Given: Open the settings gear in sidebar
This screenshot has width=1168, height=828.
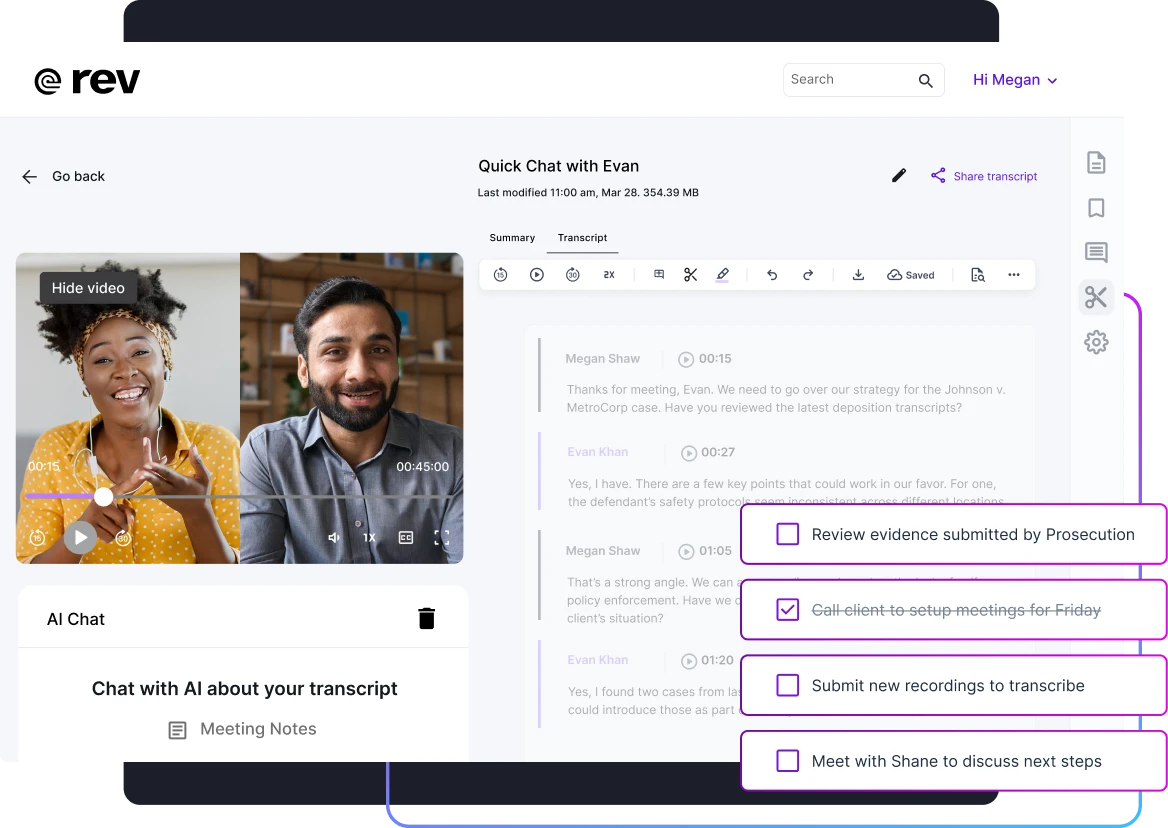Looking at the screenshot, I should (1096, 343).
